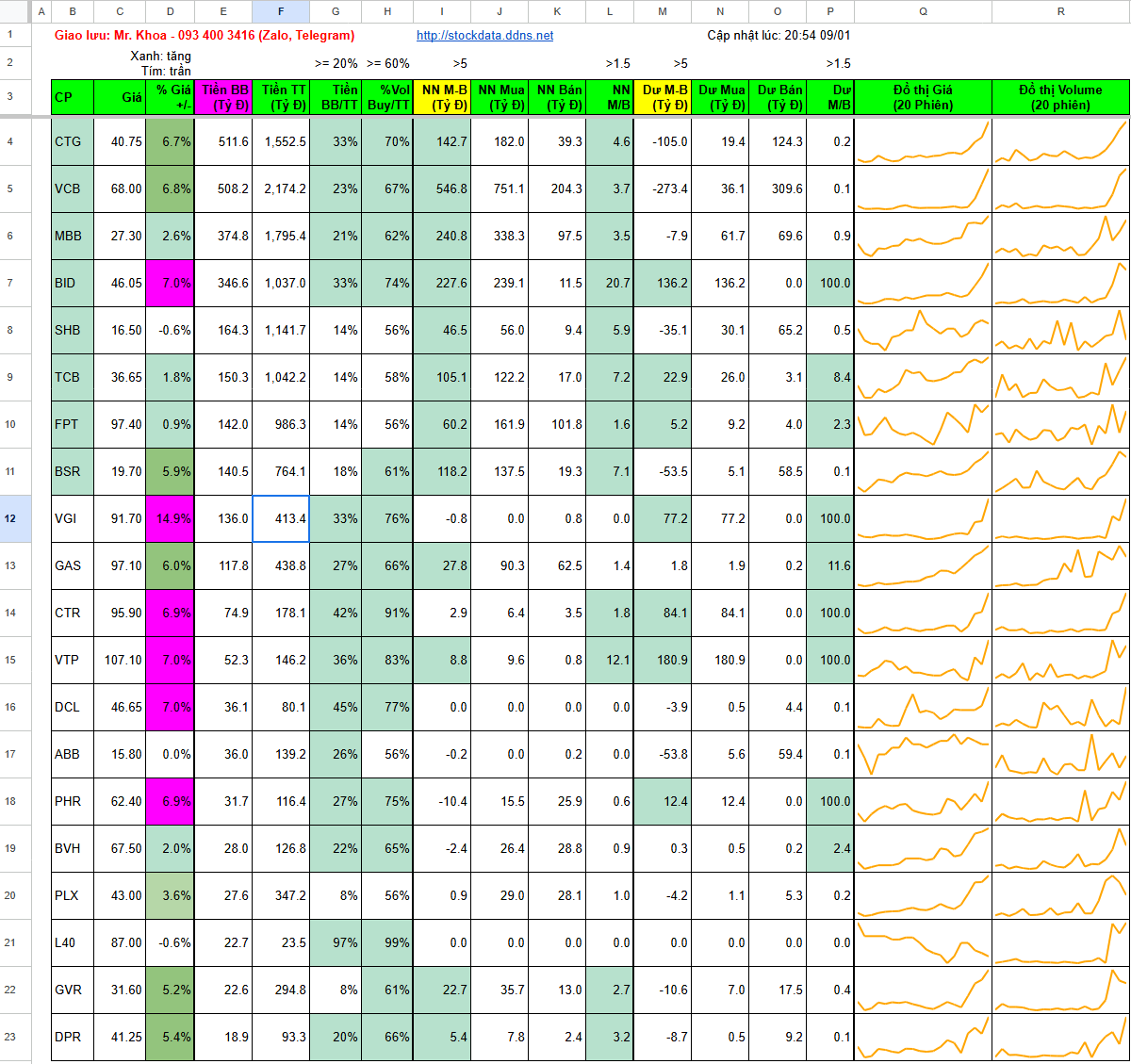Select the MBB ticker cell

coord(73,236)
